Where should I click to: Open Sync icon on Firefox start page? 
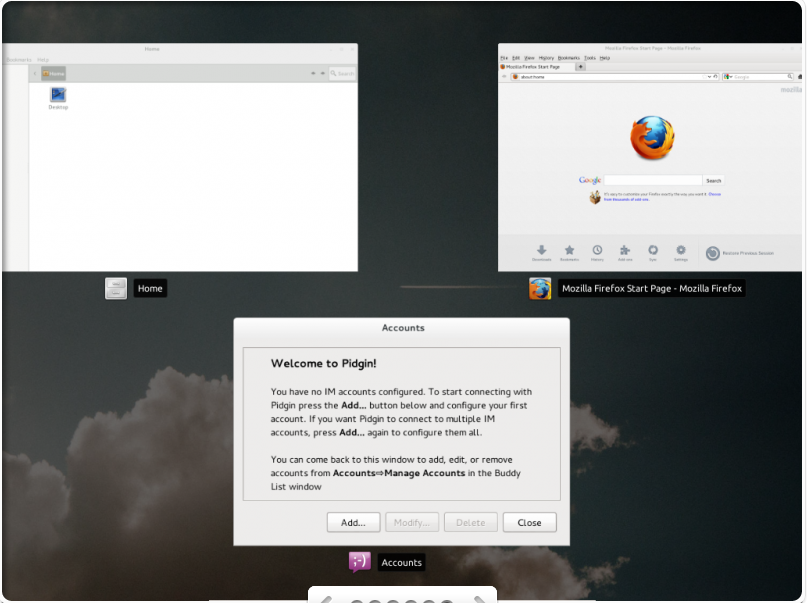(x=653, y=250)
